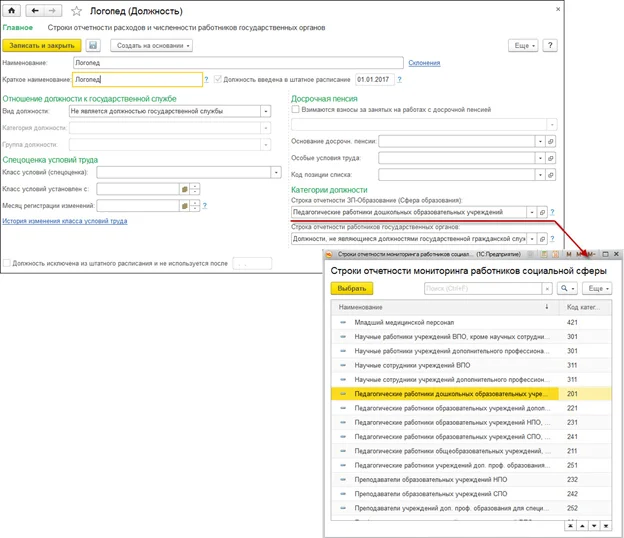Move down one row arrow in popup
The image size is (624, 538).
tap(594, 526)
